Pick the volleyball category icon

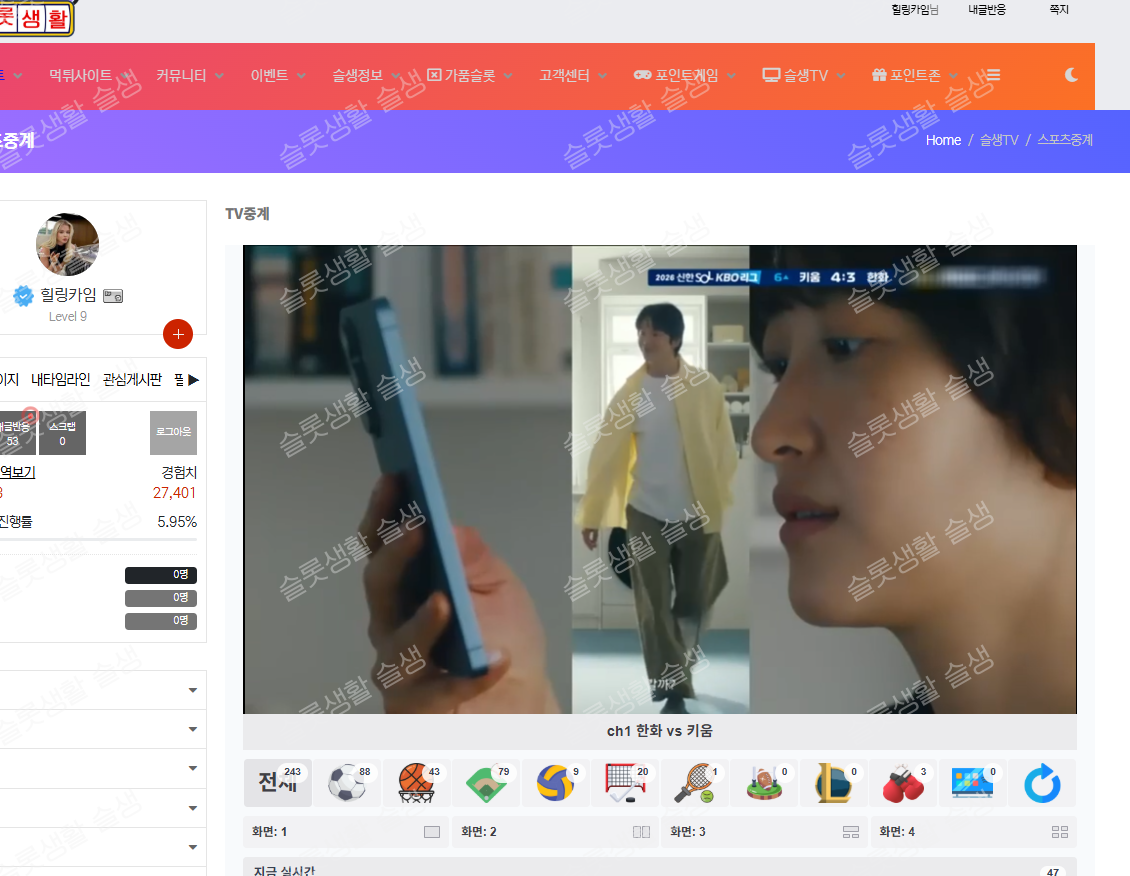tap(555, 783)
